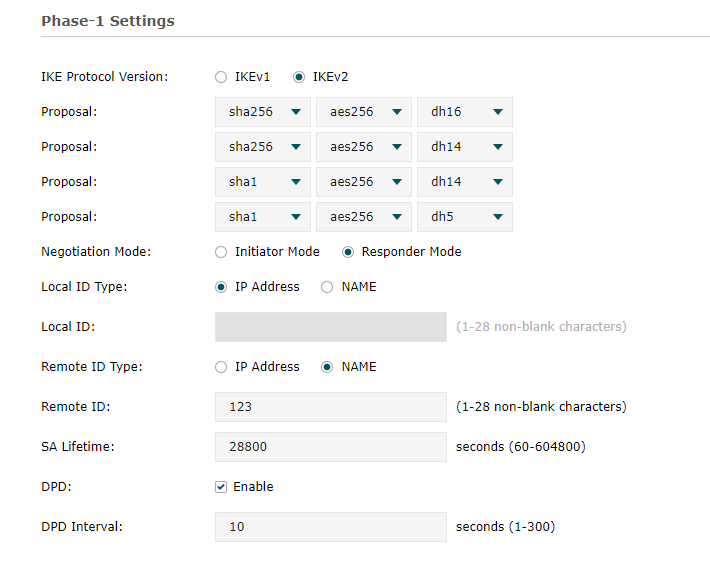The height and width of the screenshot is (565, 710).
Task: Click the Remote ID input field
Action: click(330, 407)
